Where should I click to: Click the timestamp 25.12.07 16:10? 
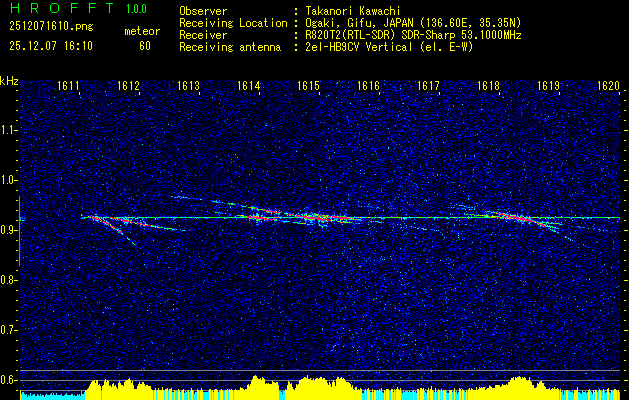pos(51,46)
